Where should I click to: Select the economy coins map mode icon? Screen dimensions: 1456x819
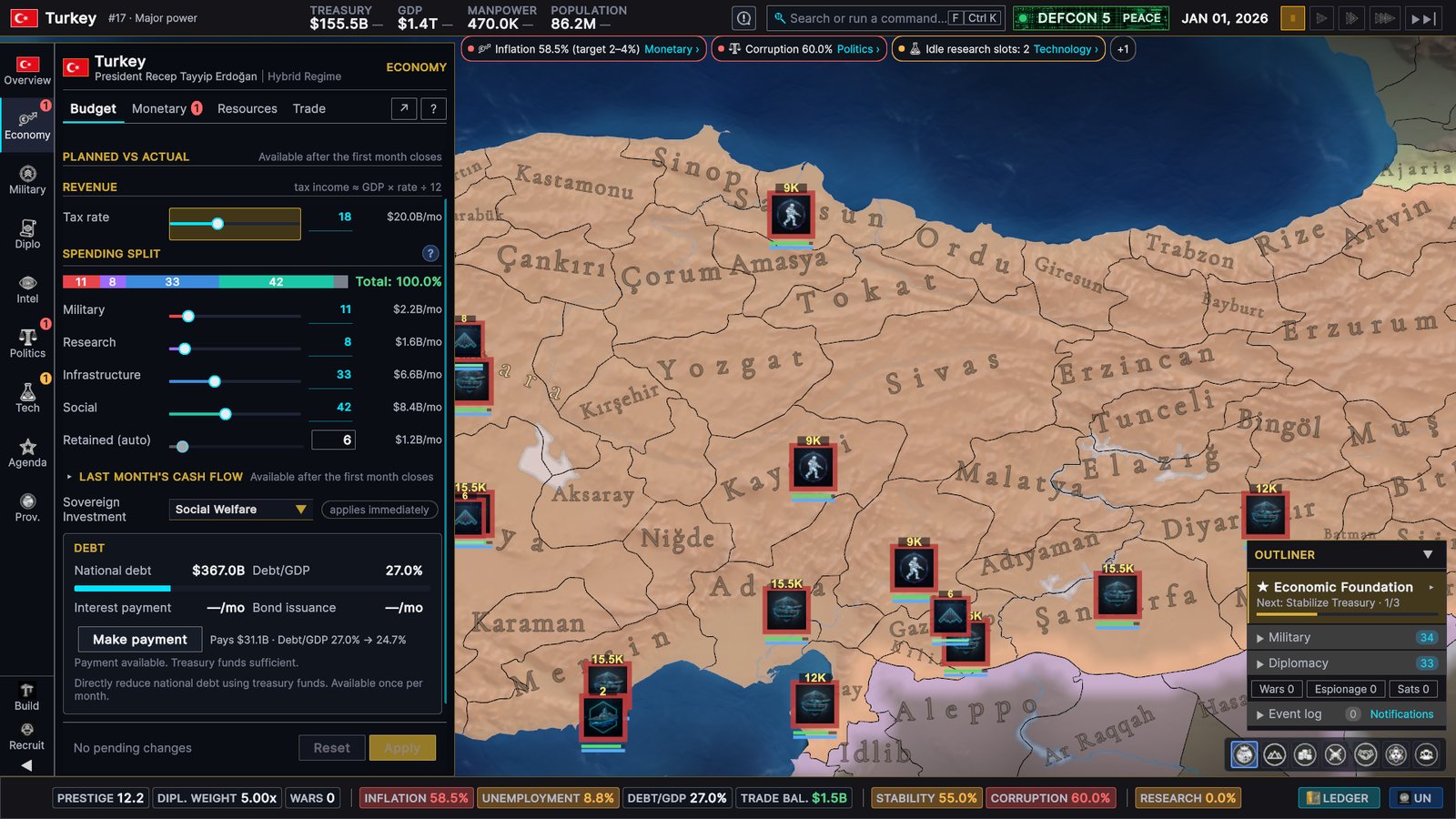coord(1305,753)
